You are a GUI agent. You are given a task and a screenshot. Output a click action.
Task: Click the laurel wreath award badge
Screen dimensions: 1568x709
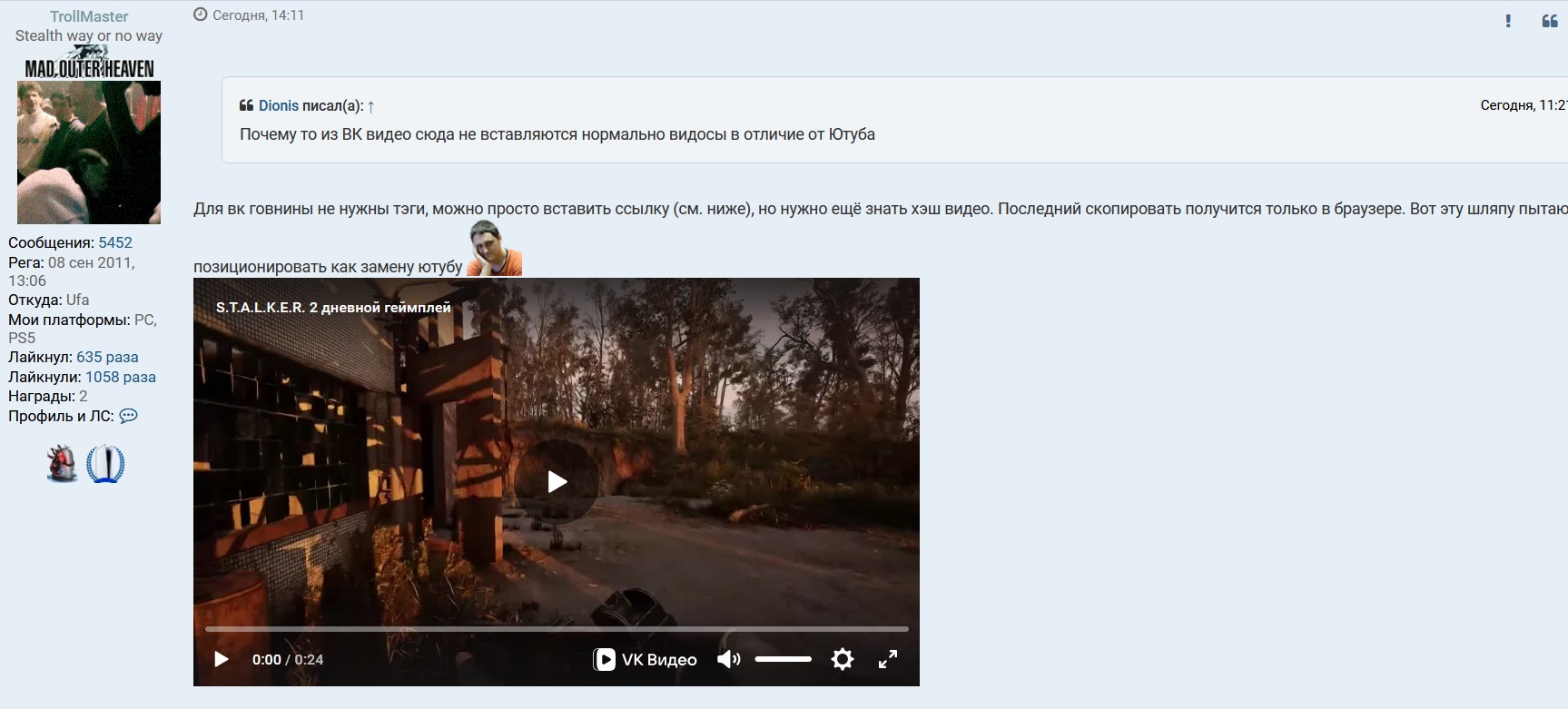105,464
